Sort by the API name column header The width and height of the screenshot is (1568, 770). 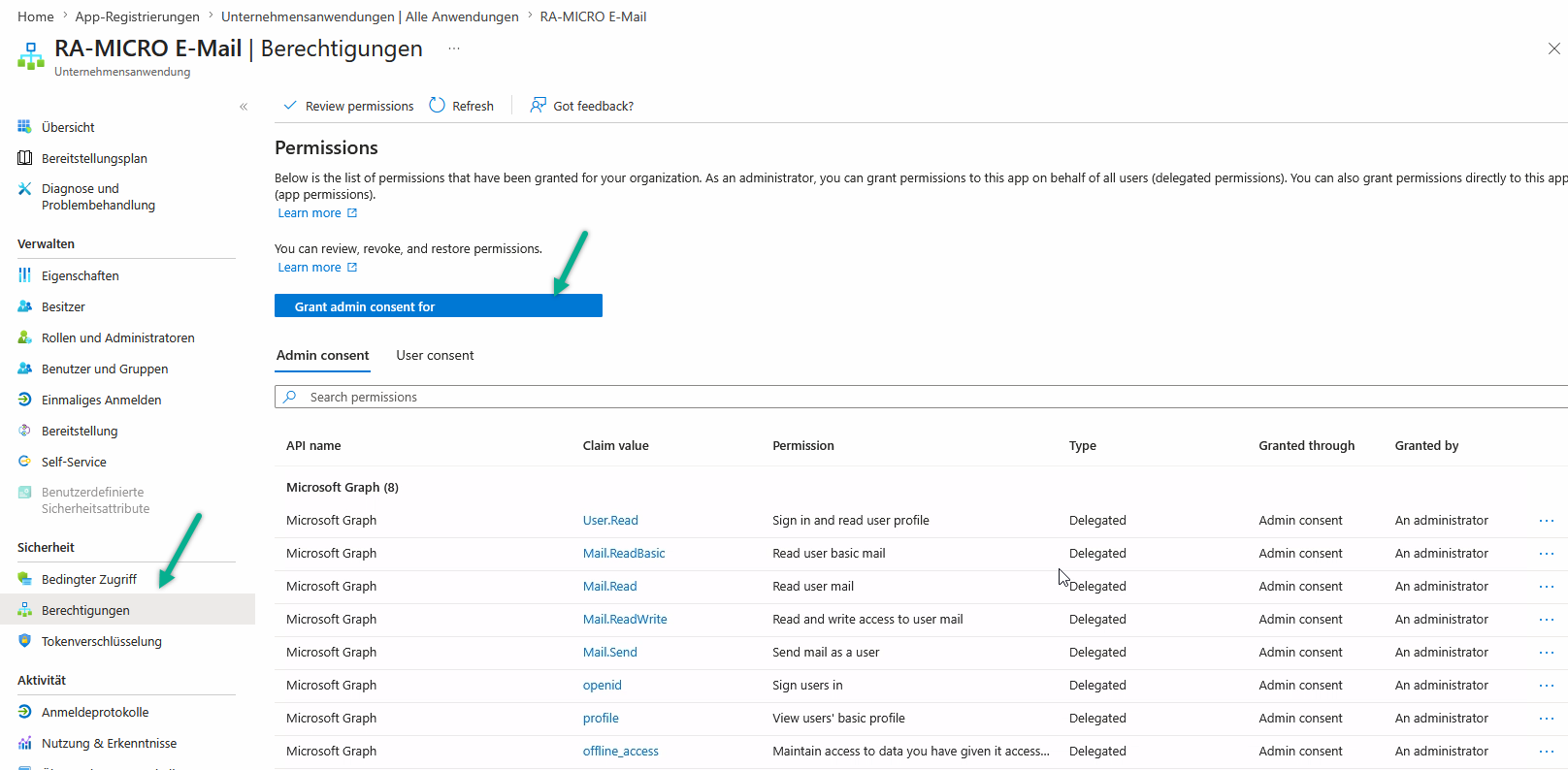313,446
